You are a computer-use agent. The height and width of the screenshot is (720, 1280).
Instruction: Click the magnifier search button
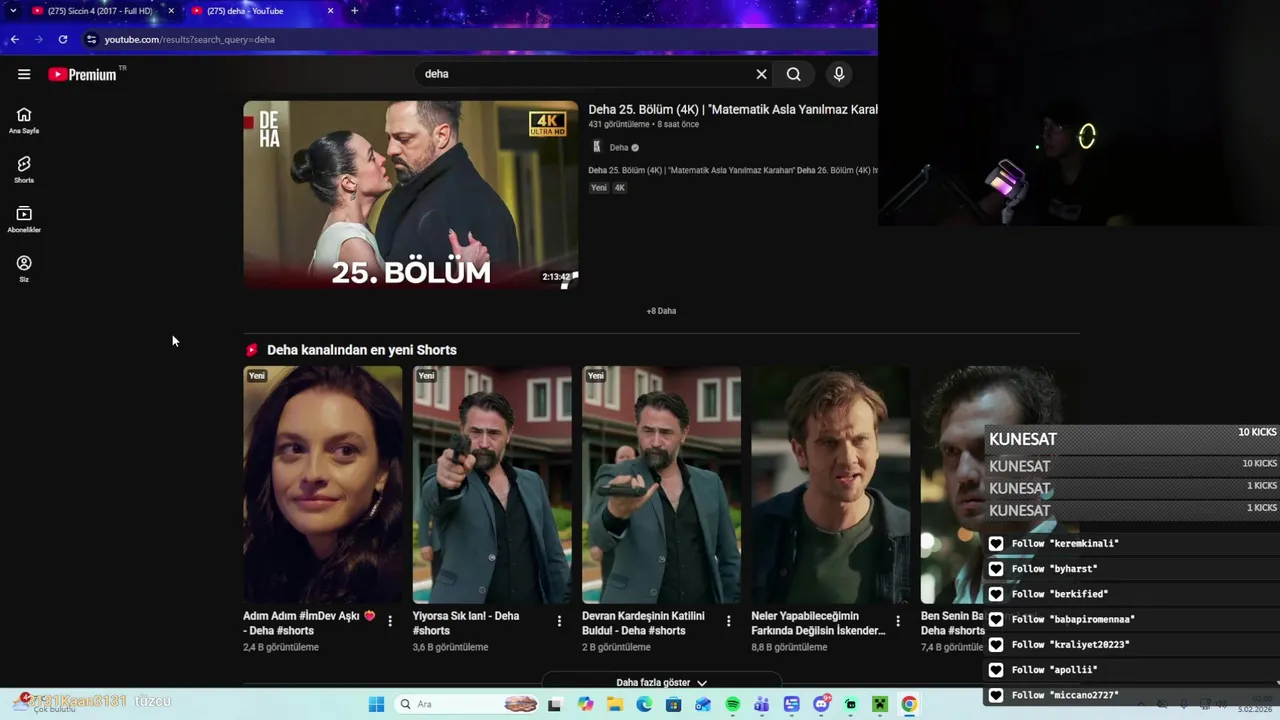pos(793,74)
